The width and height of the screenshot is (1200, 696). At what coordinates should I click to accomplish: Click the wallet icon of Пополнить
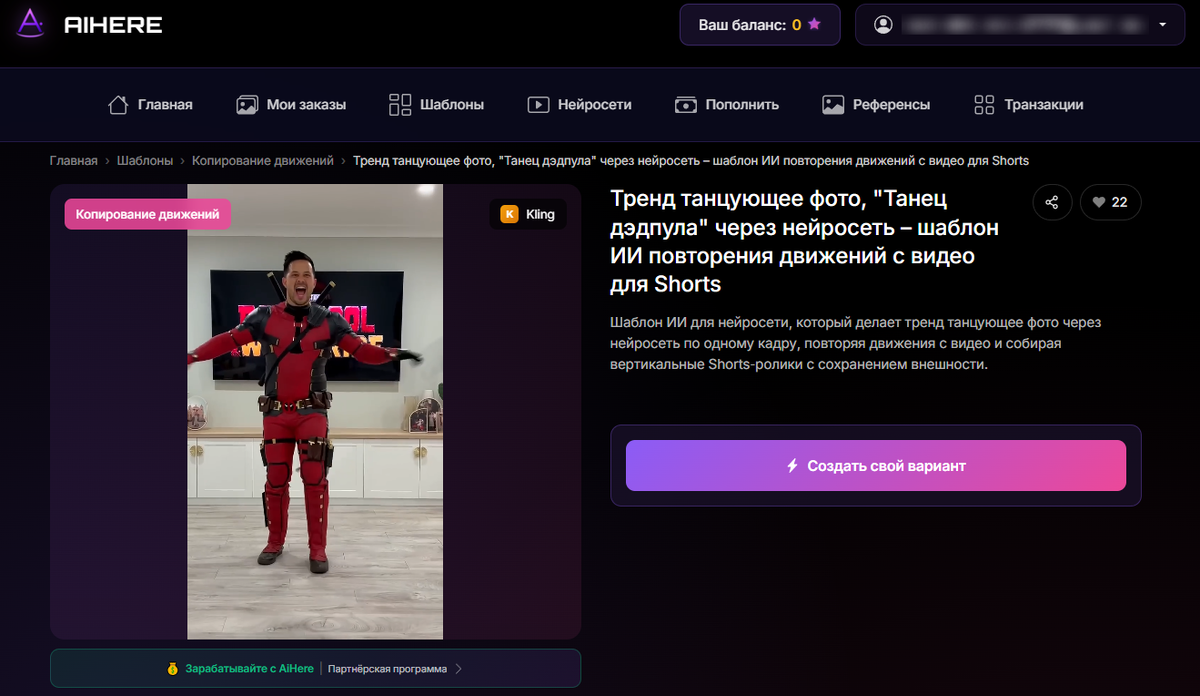(686, 104)
